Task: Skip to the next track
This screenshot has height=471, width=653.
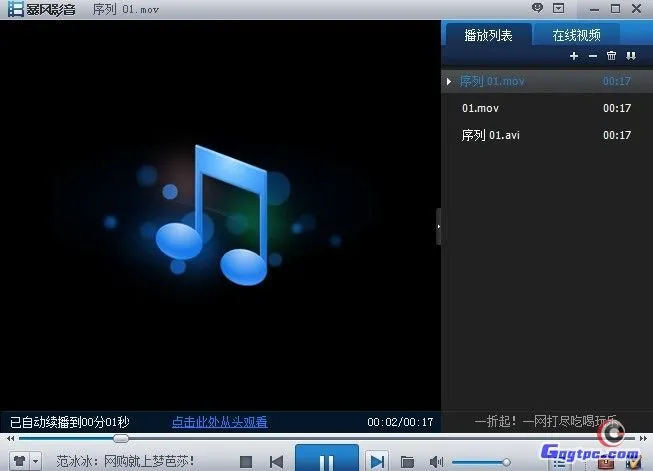Action: [376, 461]
